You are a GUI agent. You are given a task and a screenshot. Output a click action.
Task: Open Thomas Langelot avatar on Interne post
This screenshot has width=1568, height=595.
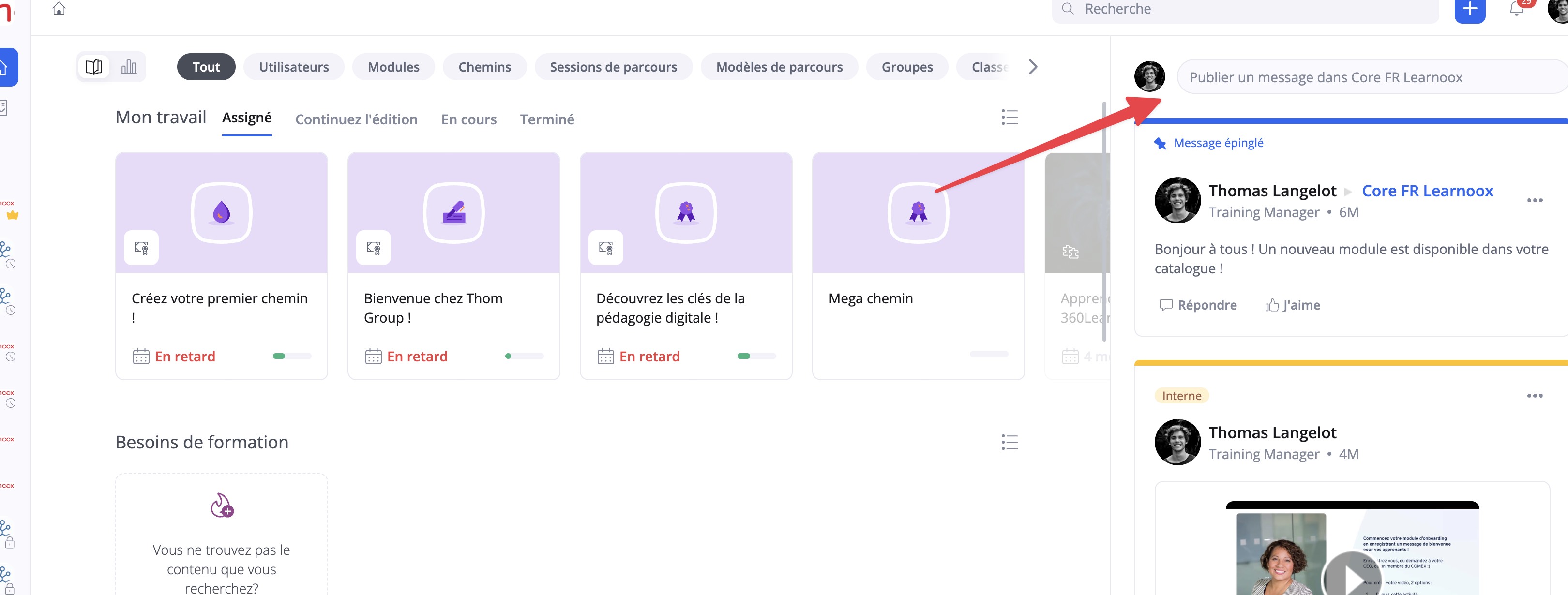pos(1178,442)
